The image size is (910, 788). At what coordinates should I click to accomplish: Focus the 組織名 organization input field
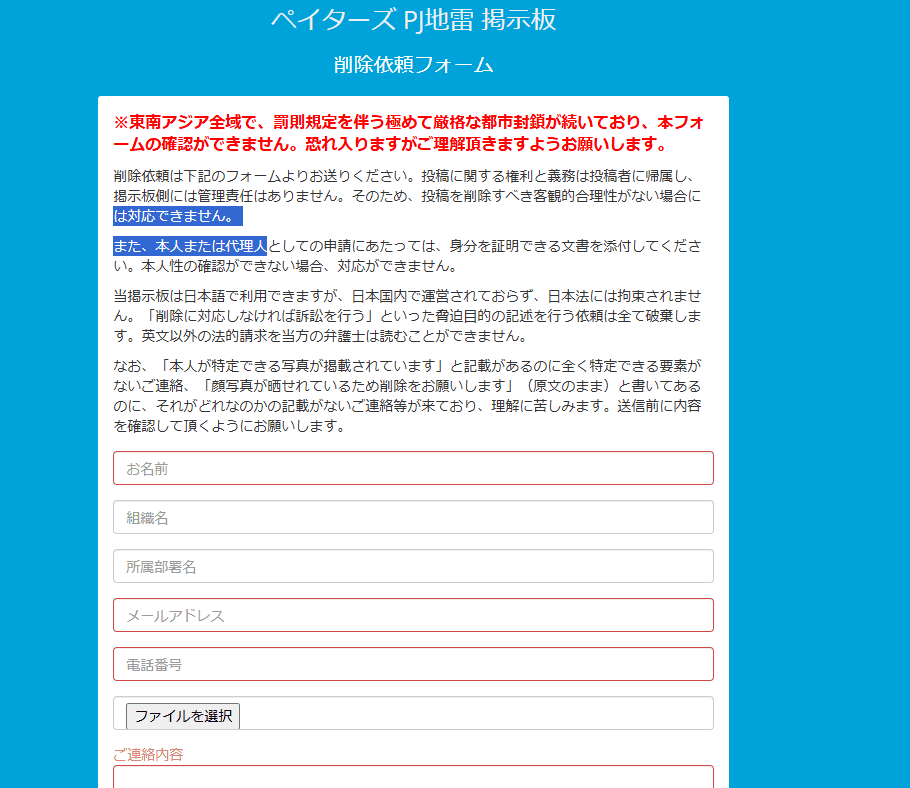click(413, 517)
